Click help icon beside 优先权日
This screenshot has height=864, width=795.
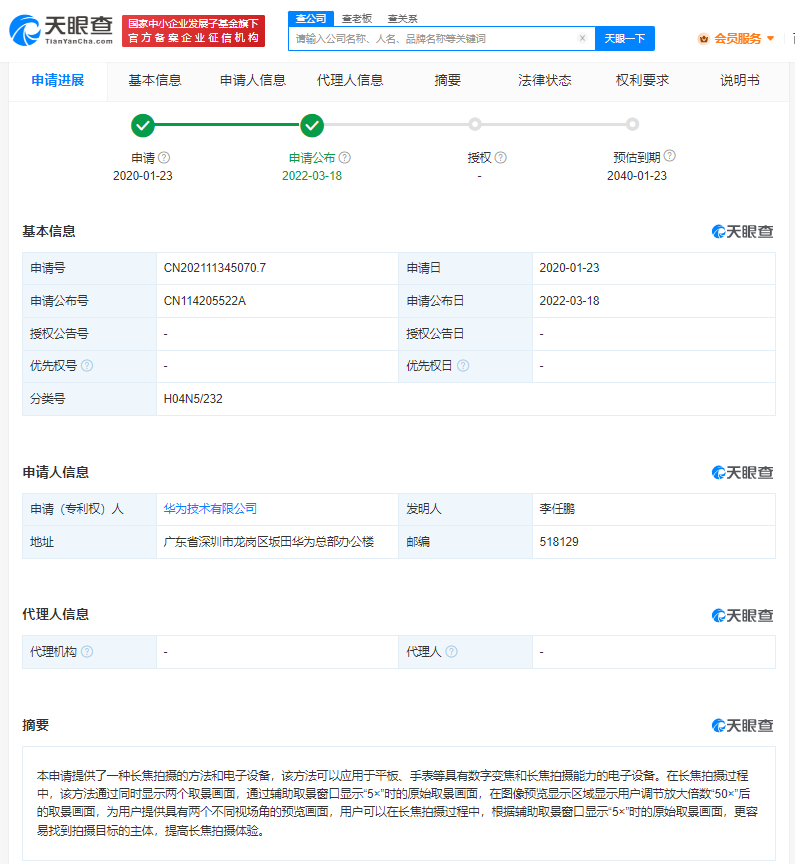(463, 365)
